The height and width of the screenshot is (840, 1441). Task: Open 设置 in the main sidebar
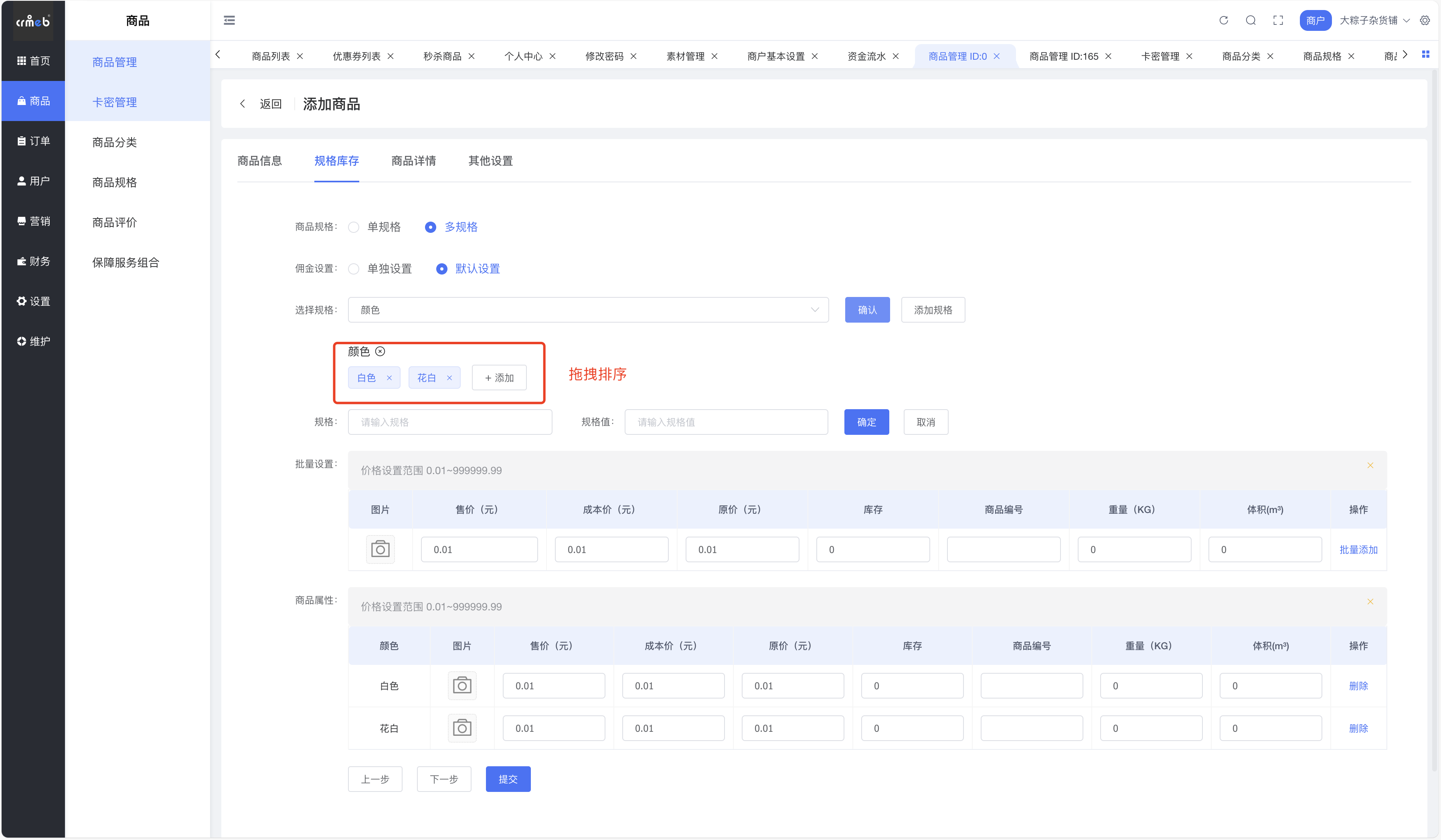click(x=33, y=301)
